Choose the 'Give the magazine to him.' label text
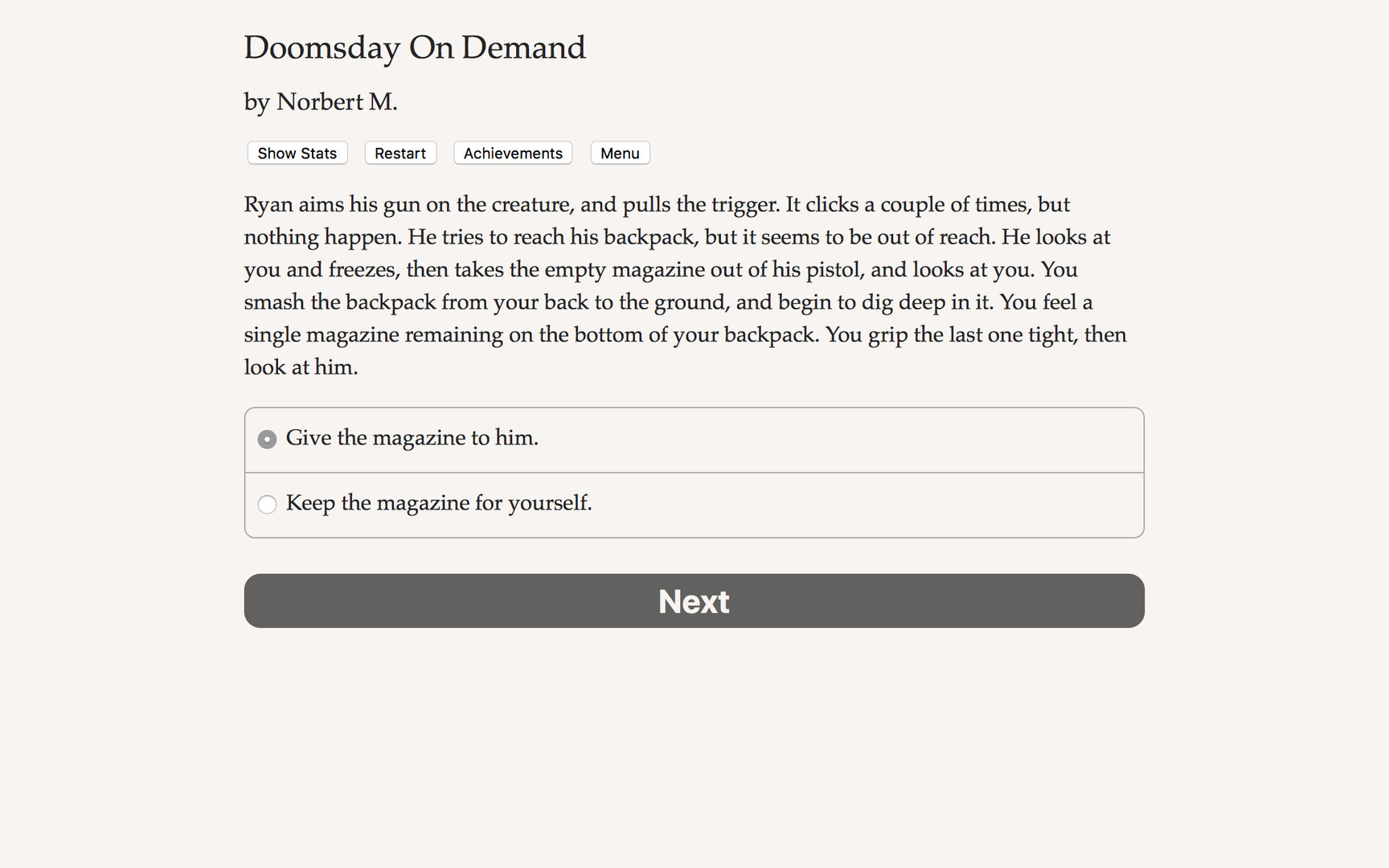 click(x=412, y=438)
